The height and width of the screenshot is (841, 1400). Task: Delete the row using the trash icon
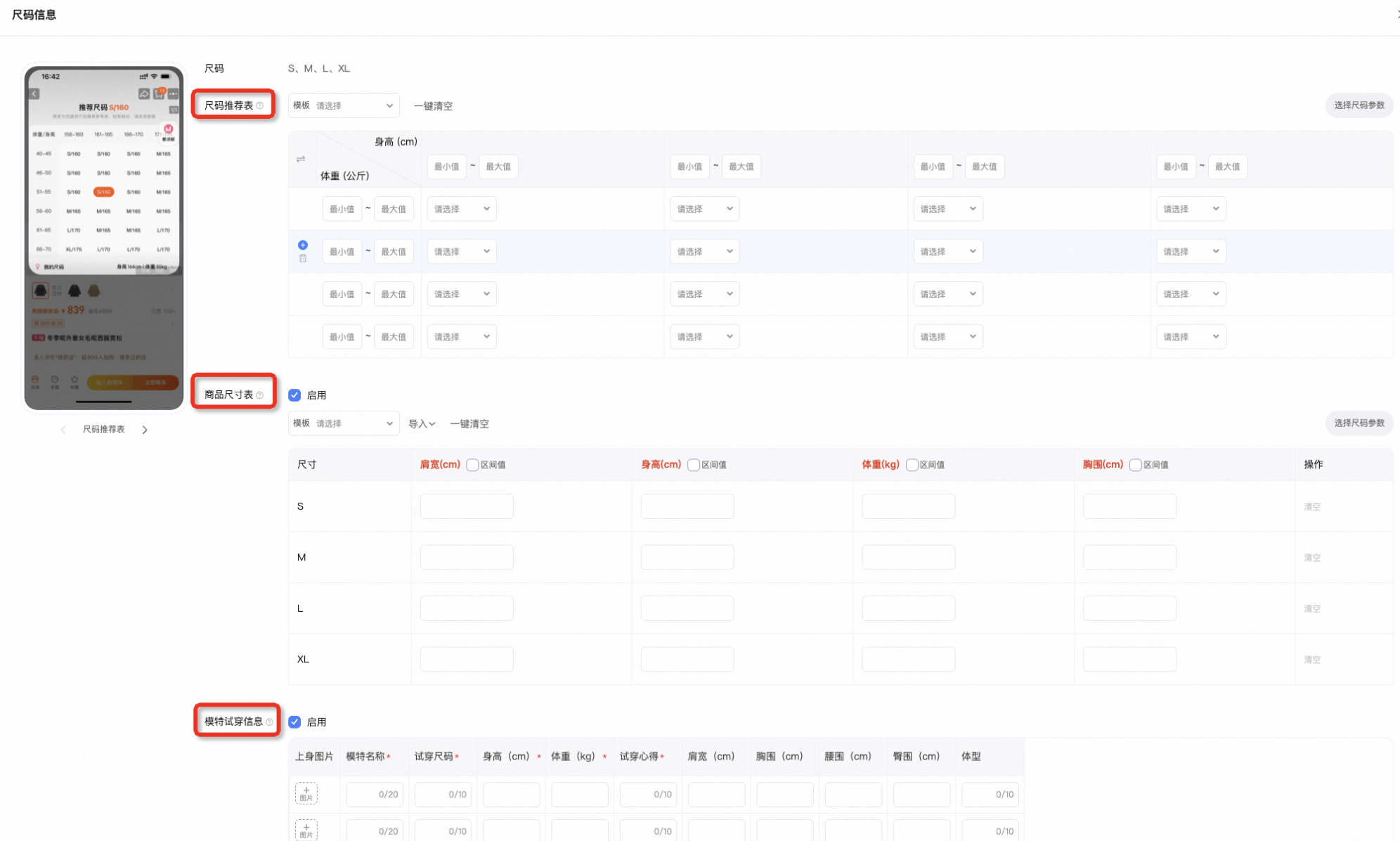(303, 258)
